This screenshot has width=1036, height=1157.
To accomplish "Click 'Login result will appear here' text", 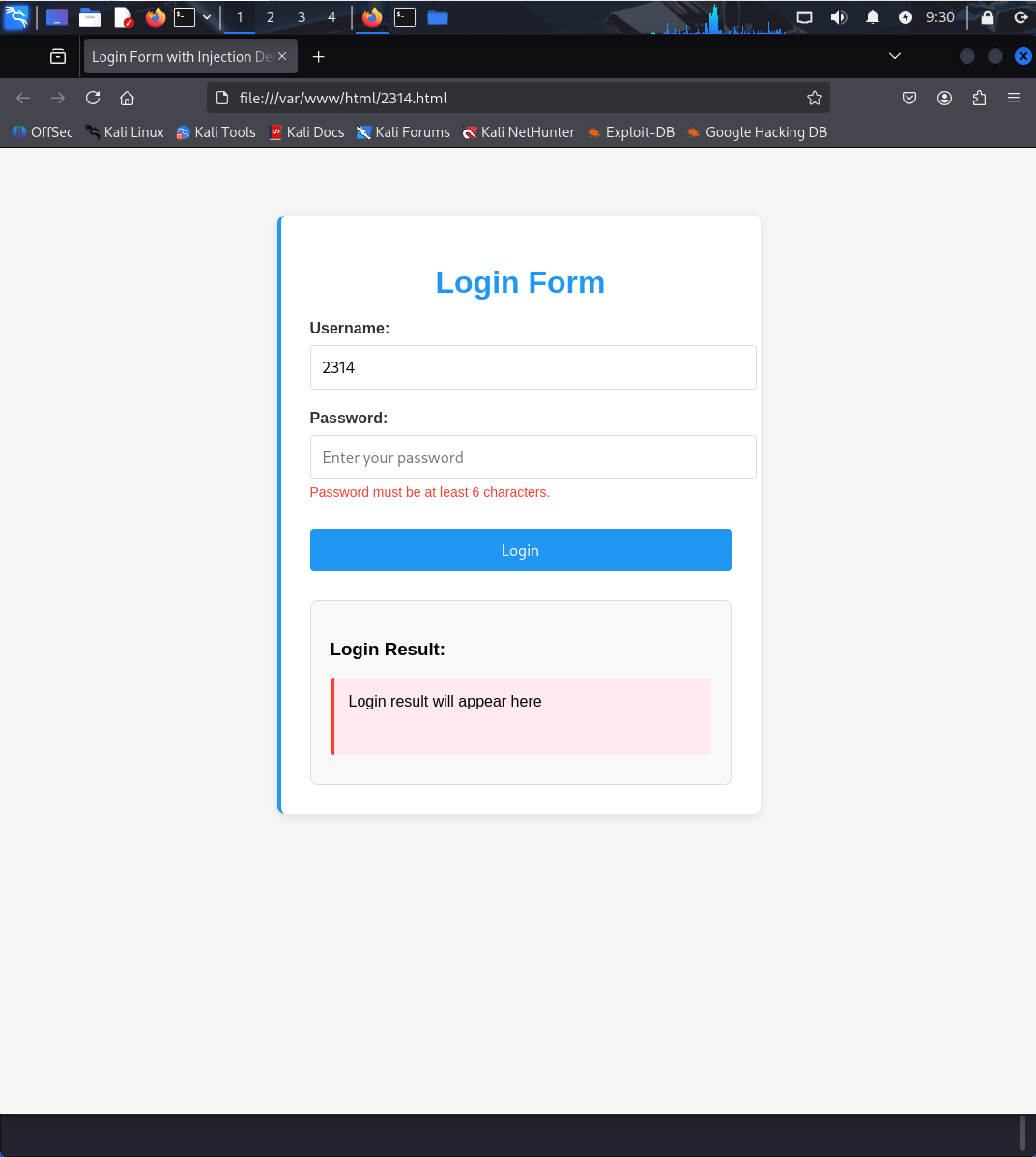I will click(x=445, y=701).
